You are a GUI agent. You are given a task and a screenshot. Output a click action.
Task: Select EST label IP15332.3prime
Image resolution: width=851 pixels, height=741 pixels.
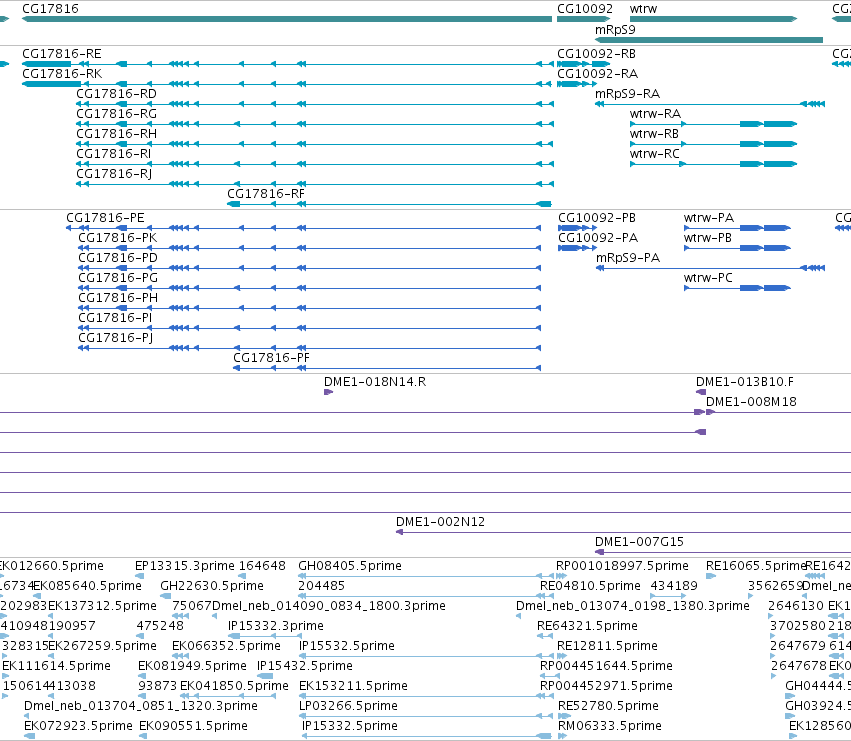276,626
